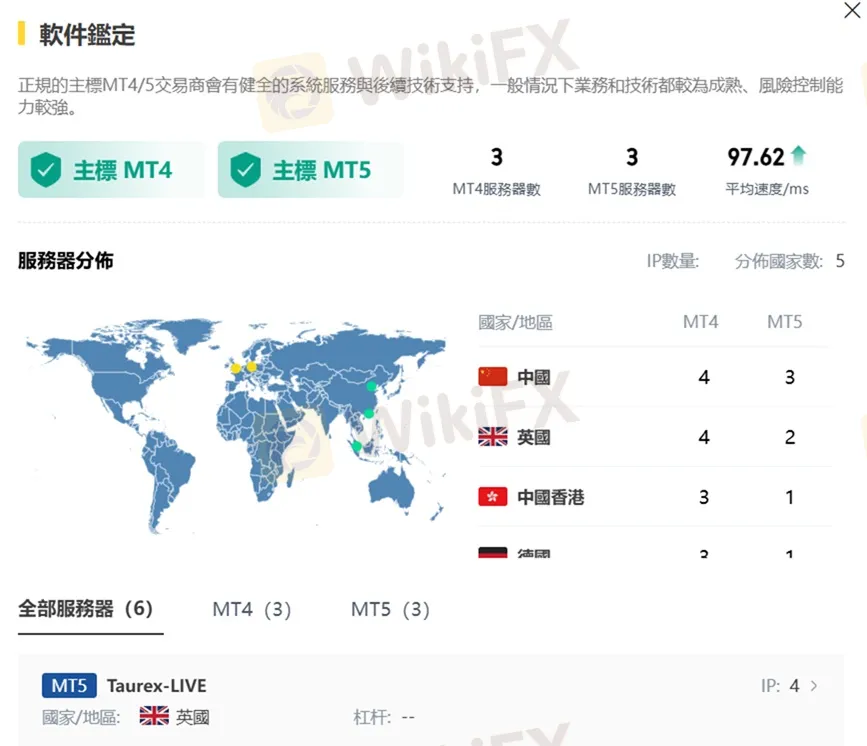This screenshot has width=867, height=746.
Task: Click the UK flag icon next to 英國
Action: click(x=491, y=437)
